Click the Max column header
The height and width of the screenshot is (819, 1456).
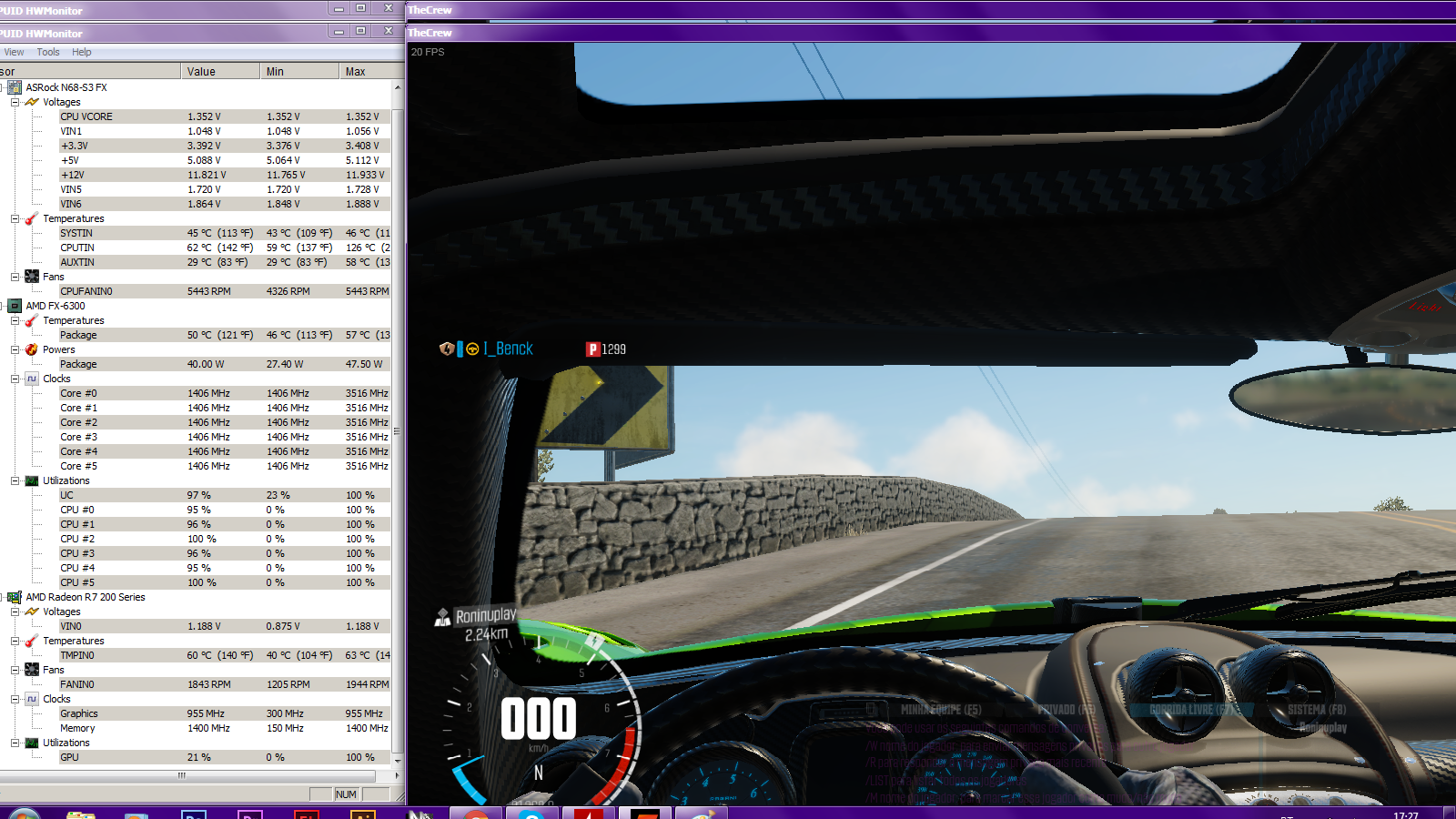click(370, 71)
